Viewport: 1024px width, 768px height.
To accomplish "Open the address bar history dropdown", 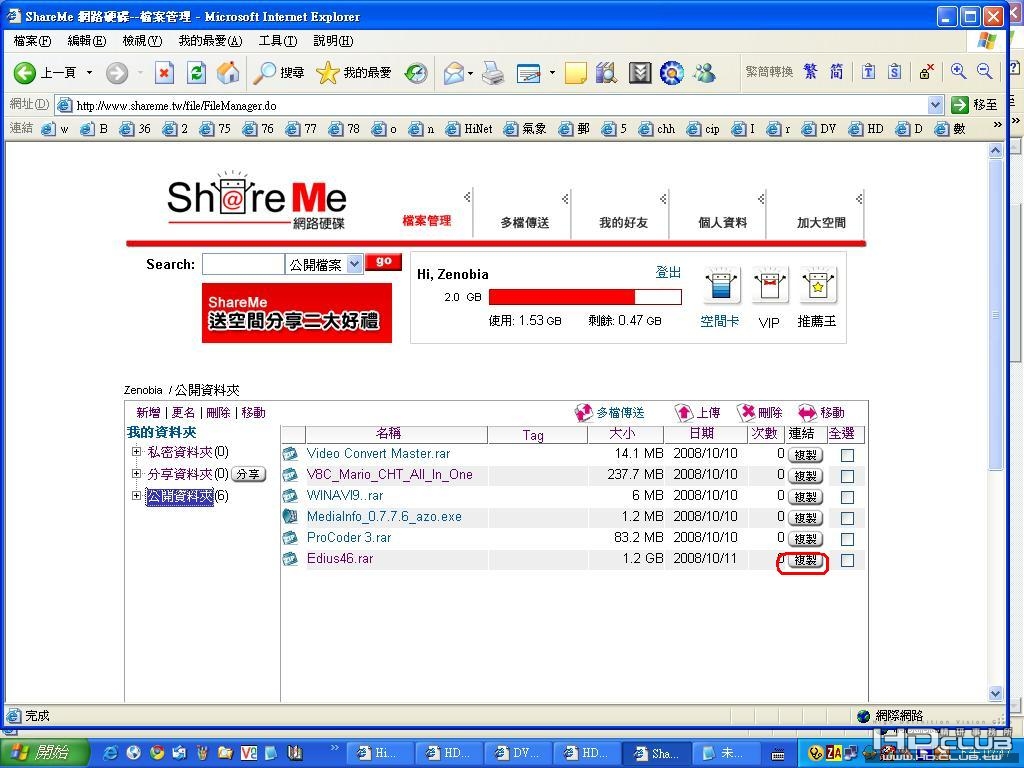I will tap(935, 104).
